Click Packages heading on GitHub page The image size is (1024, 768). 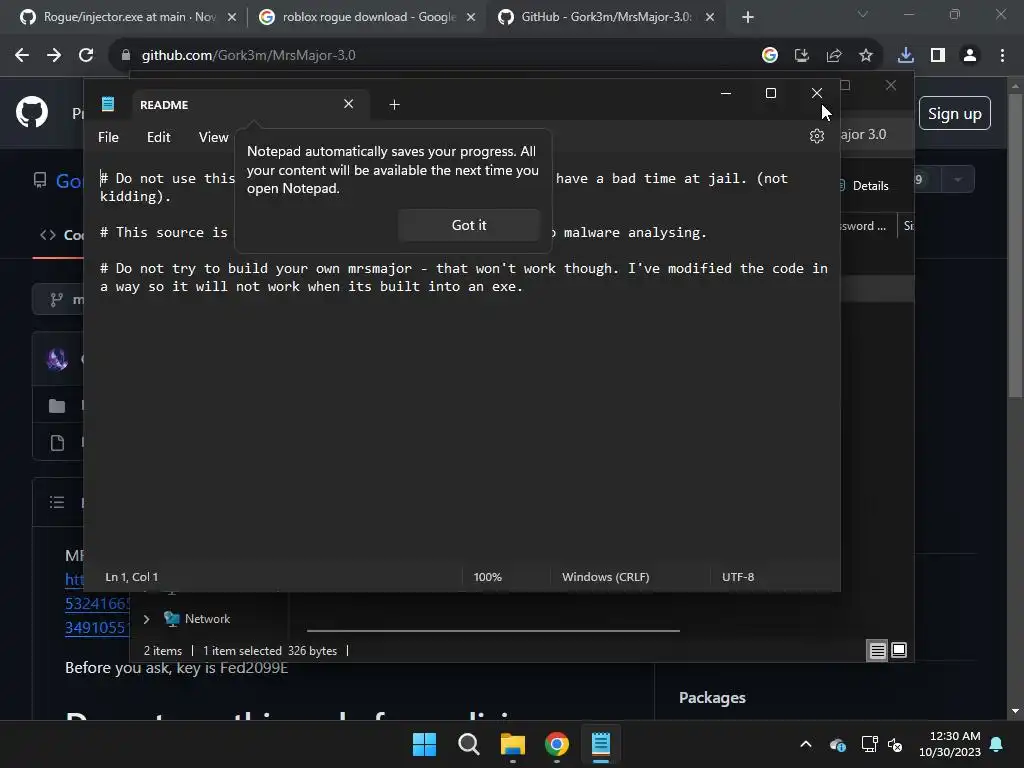pos(712,697)
